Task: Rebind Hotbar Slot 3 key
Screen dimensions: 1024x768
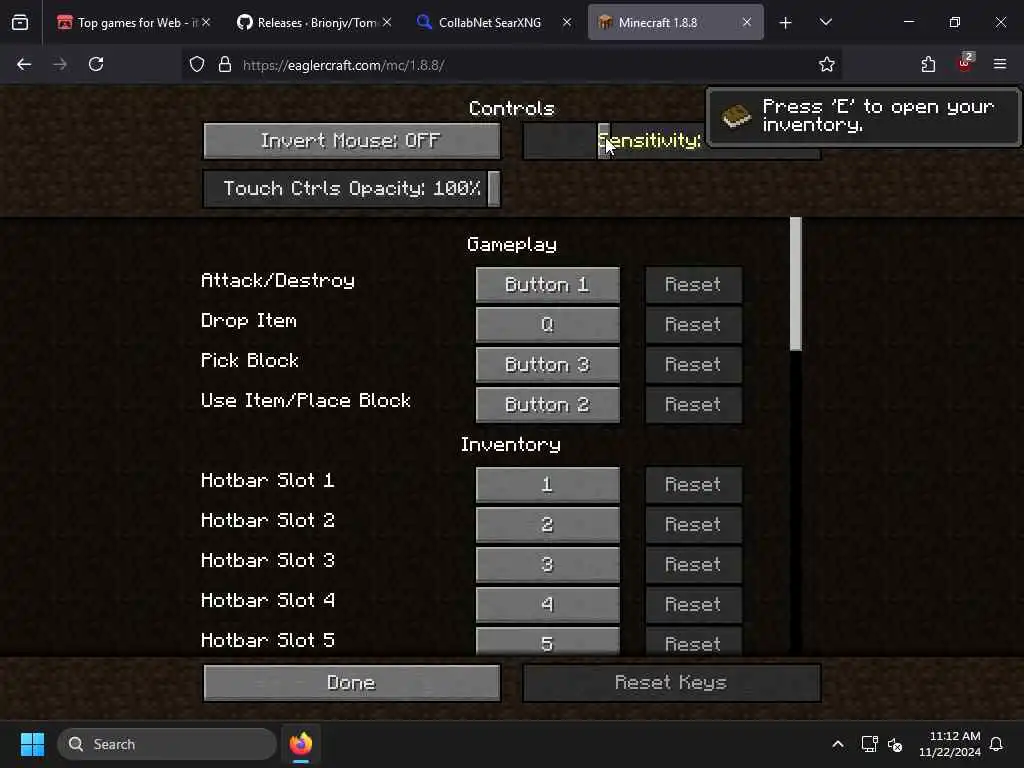Action: point(547,564)
